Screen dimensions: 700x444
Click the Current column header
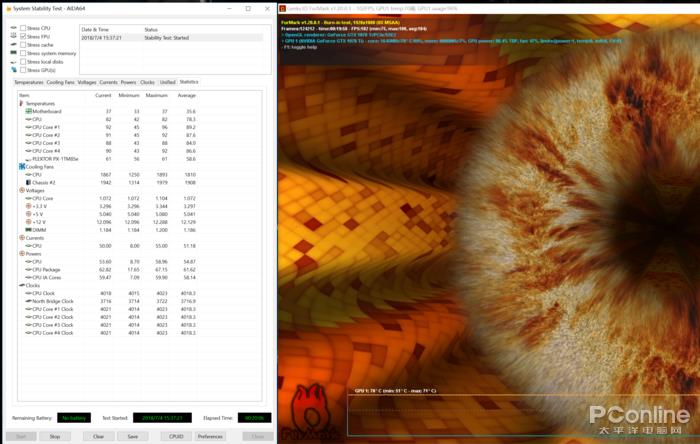[x=103, y=95]
